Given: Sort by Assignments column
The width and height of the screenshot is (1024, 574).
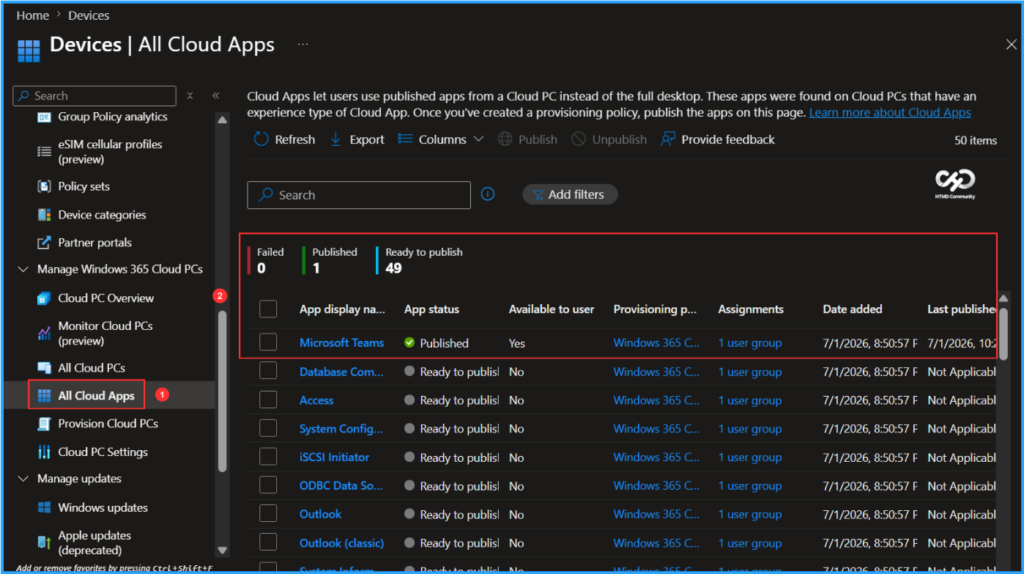Looking at the screenshot, I should (750, 309).
